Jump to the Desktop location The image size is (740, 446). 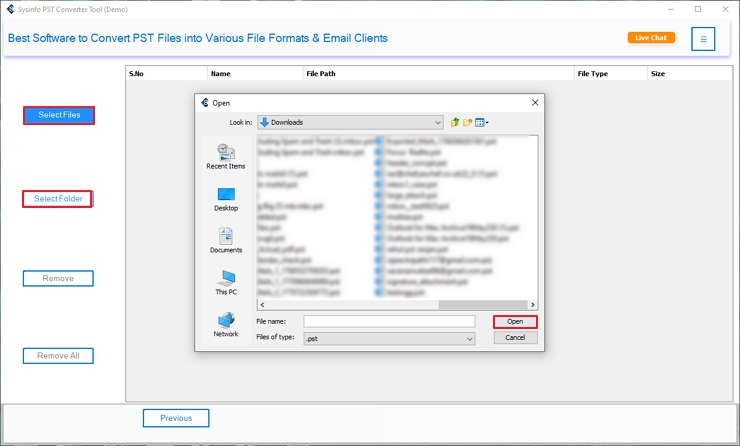(x=226, y=199)
